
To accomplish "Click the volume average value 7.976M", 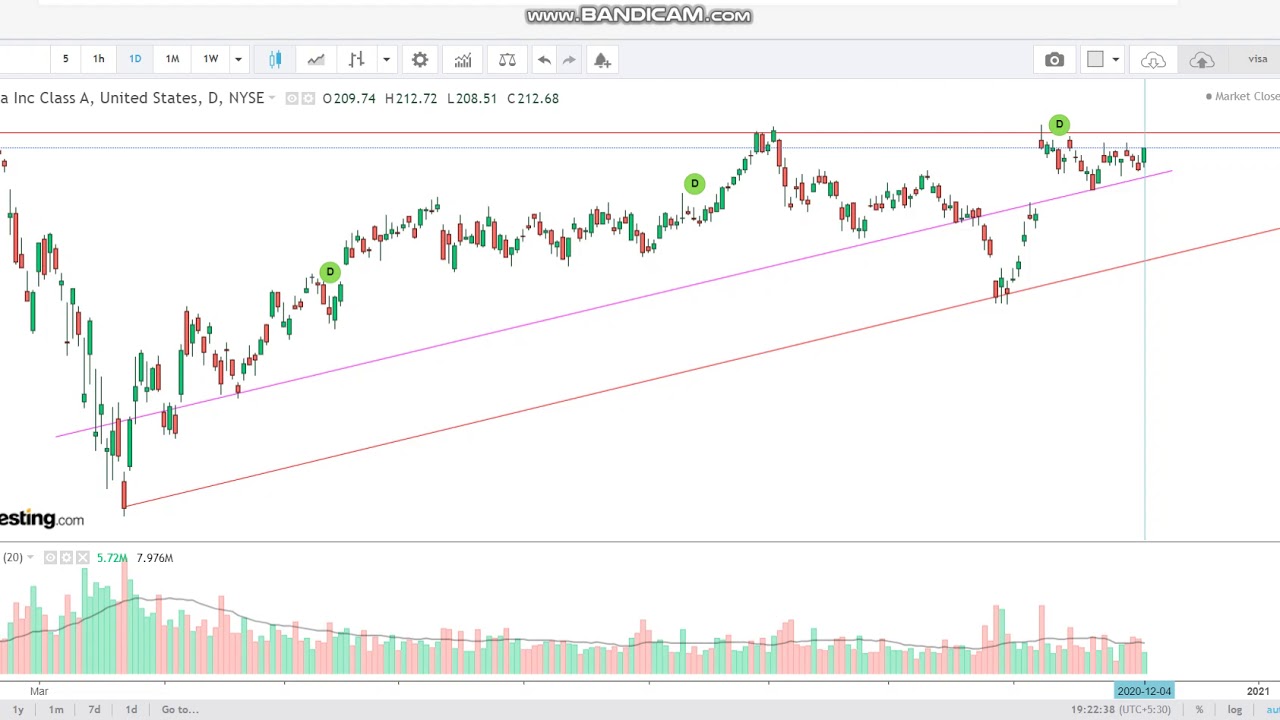I will point(155,558).
